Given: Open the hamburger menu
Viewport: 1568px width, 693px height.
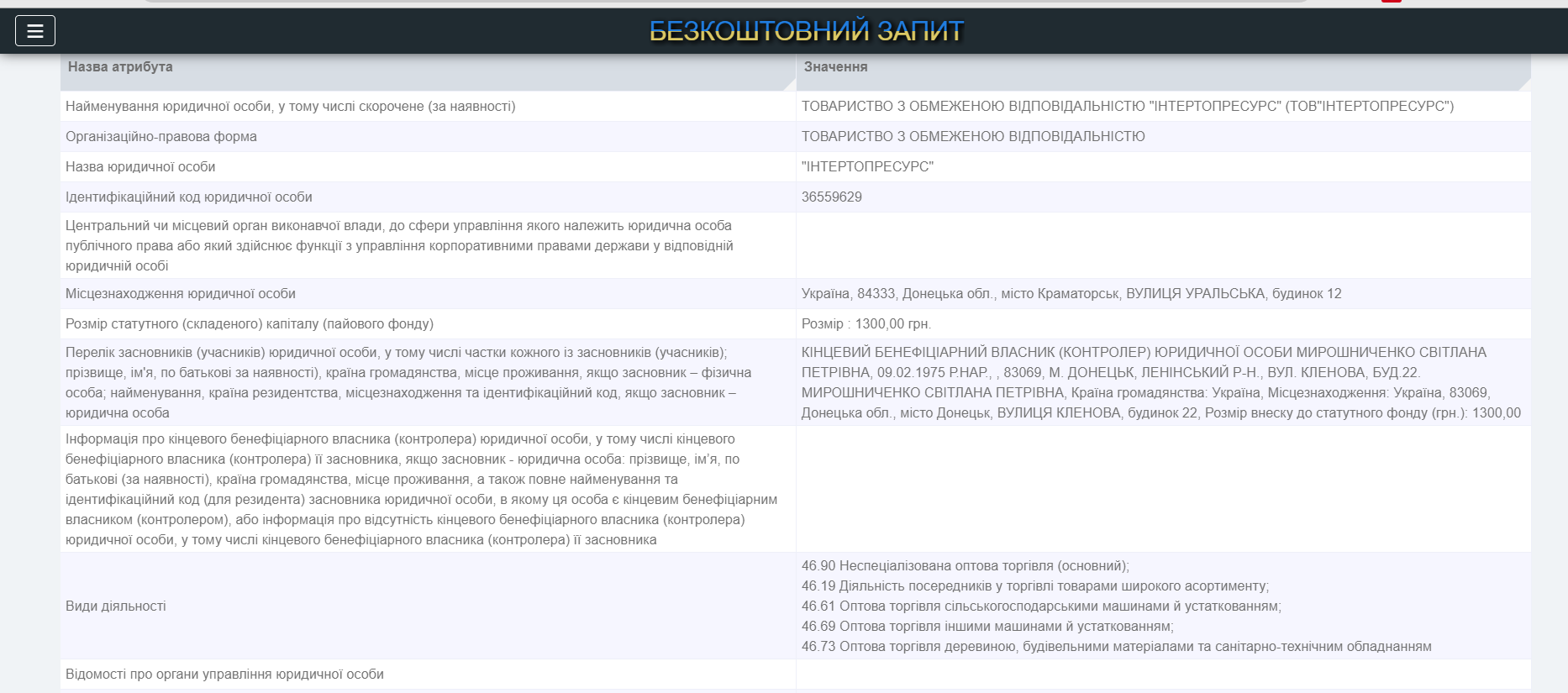Looking at the screenshot, I should pos(35,31).
